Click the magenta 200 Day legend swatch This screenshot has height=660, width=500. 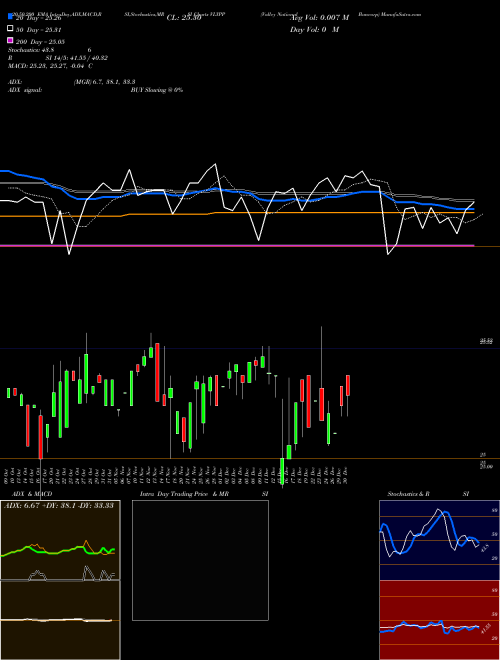pos(10,40)
